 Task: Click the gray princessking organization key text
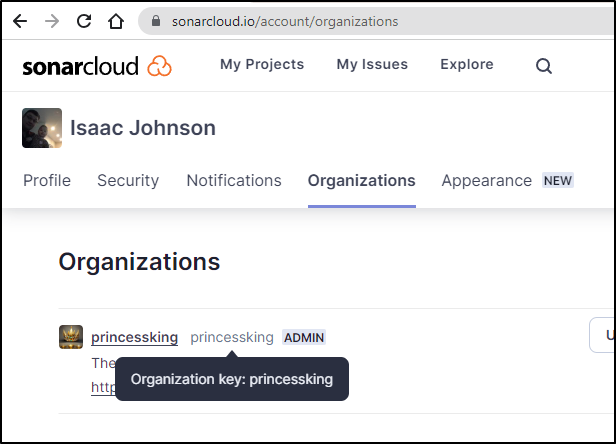pos(232,337)
